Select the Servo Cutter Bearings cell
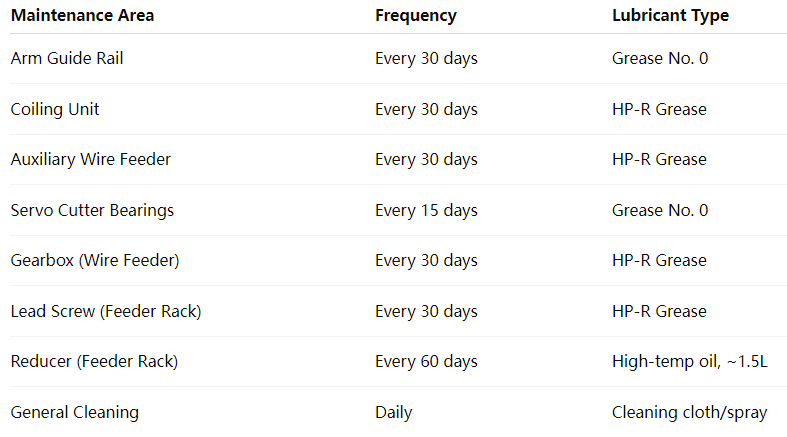Viewport: 787px width, 437px height. 92,210
